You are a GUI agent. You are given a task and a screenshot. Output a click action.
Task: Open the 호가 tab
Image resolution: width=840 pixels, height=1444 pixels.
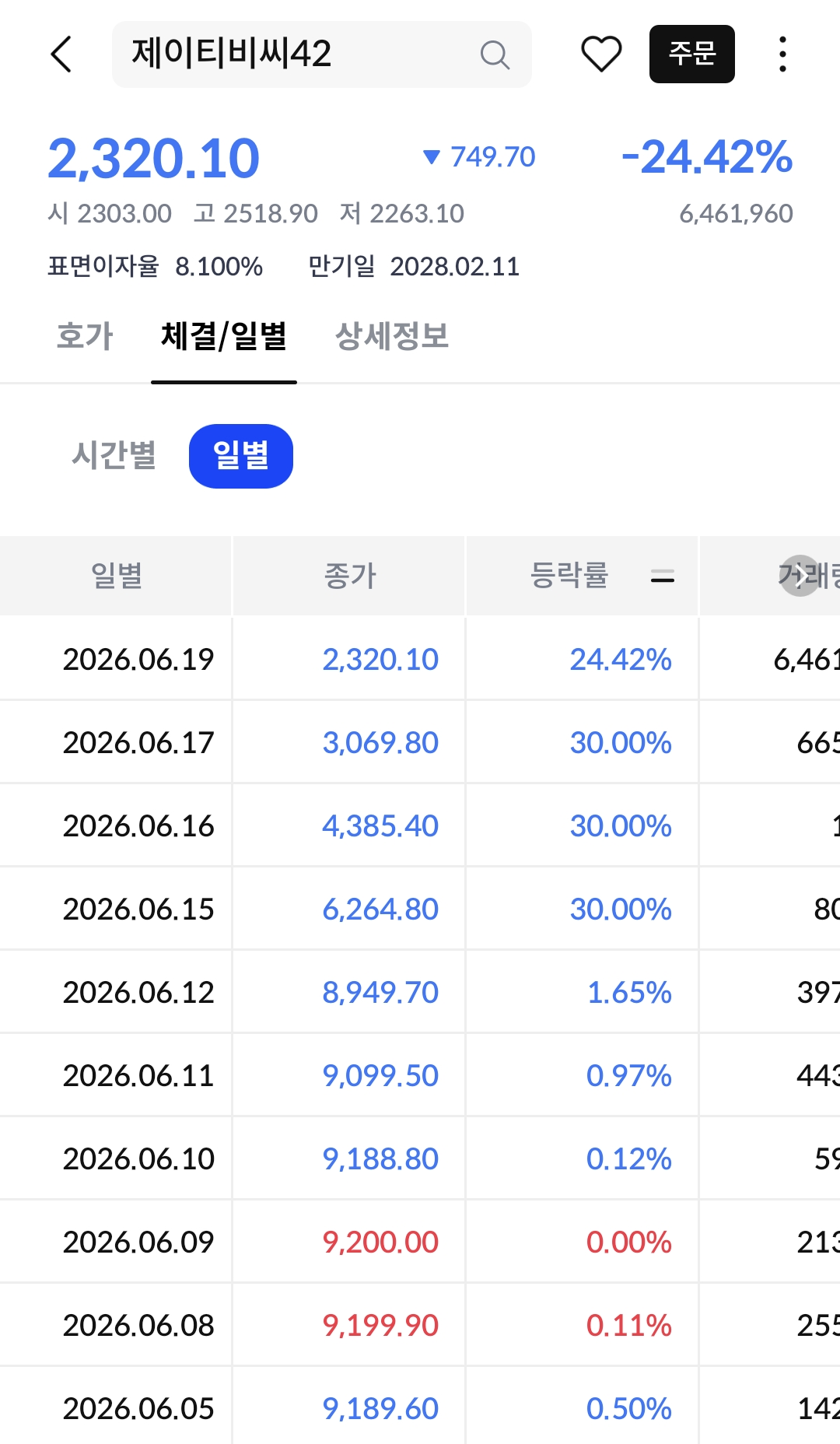coord(85,337)
